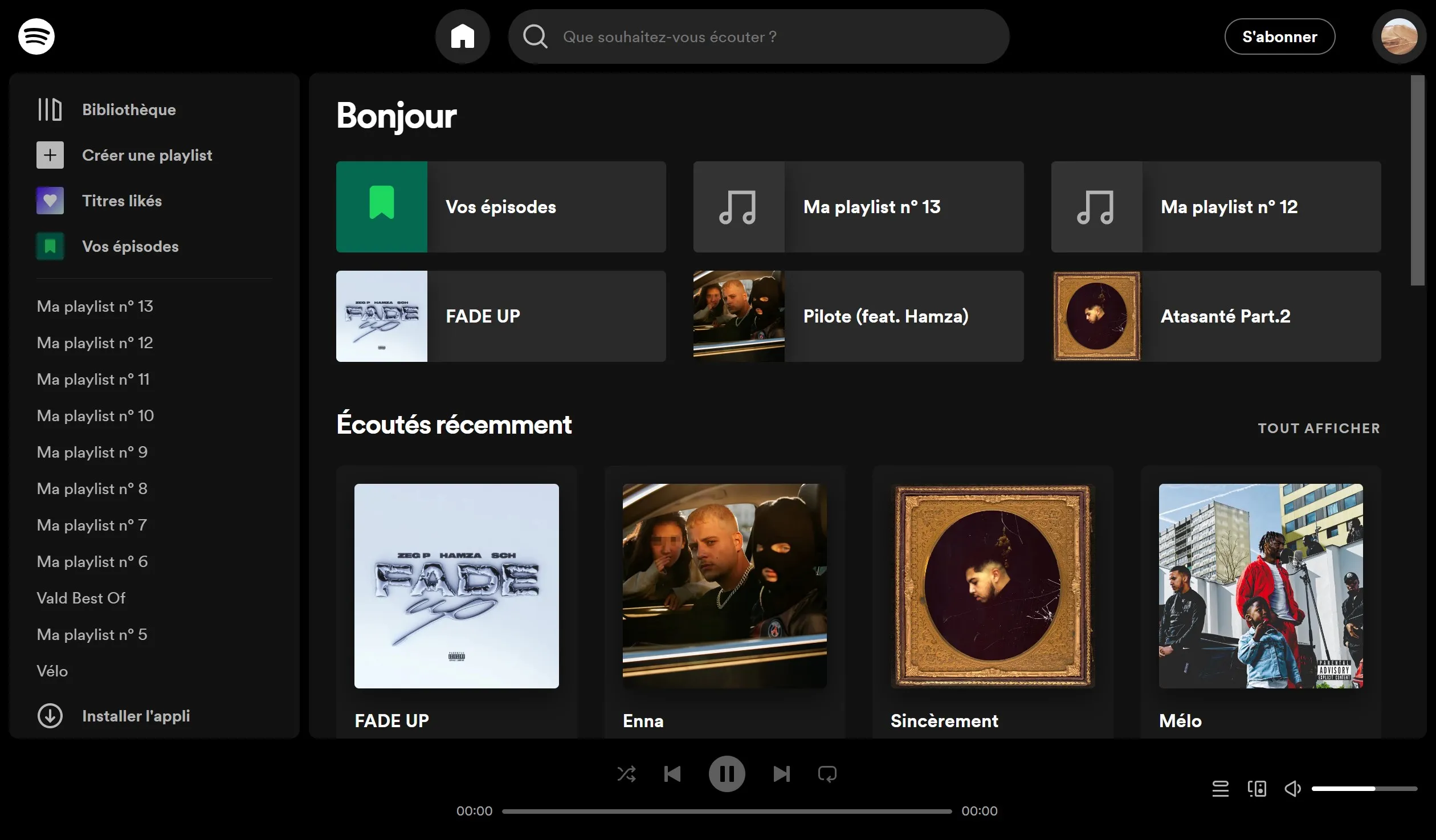Screen dimensions: 1436x840
Task: Toggle shuffle playback
Action: click(x=627, y=774)
